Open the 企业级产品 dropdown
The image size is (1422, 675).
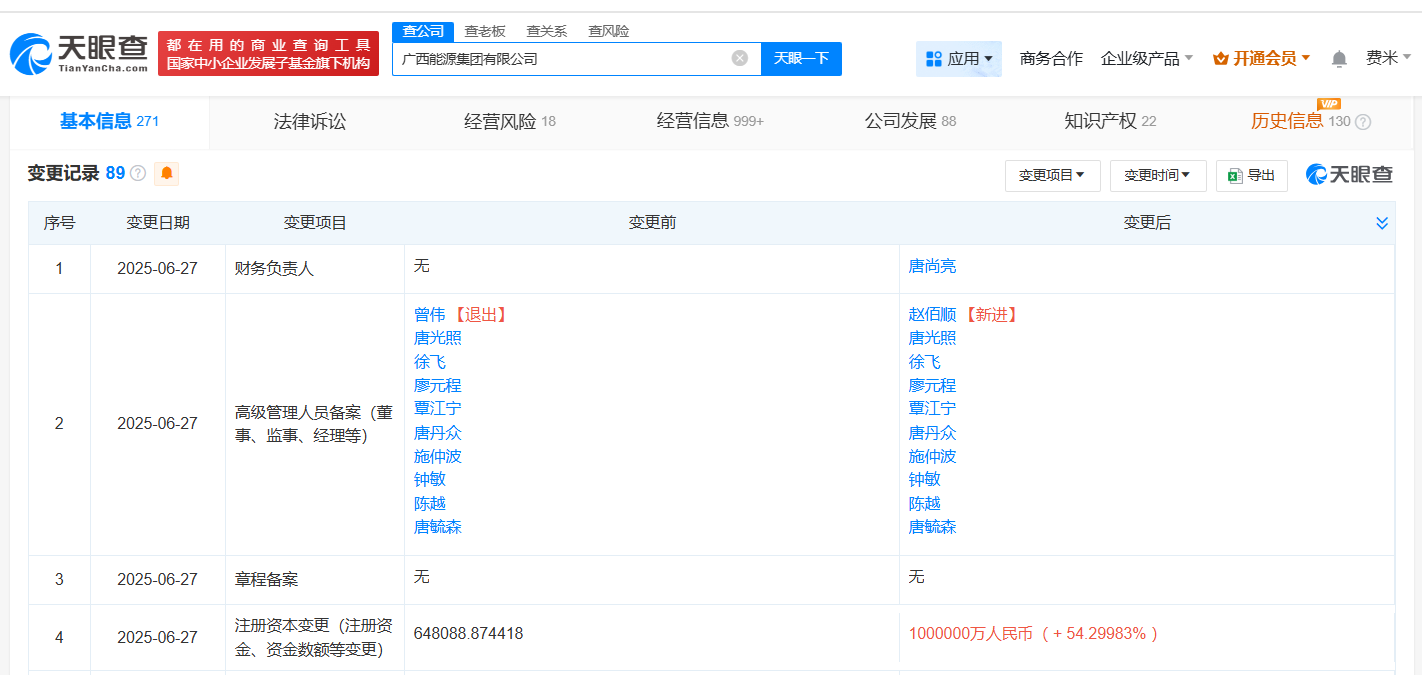click(x=1147, y=59)
